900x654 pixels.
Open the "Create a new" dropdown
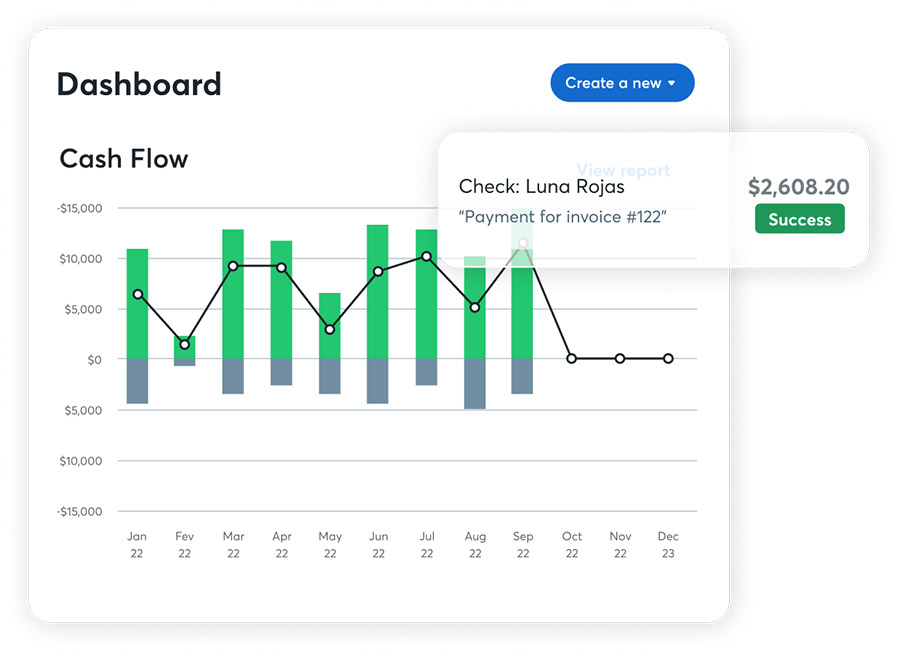pos(622,83)
